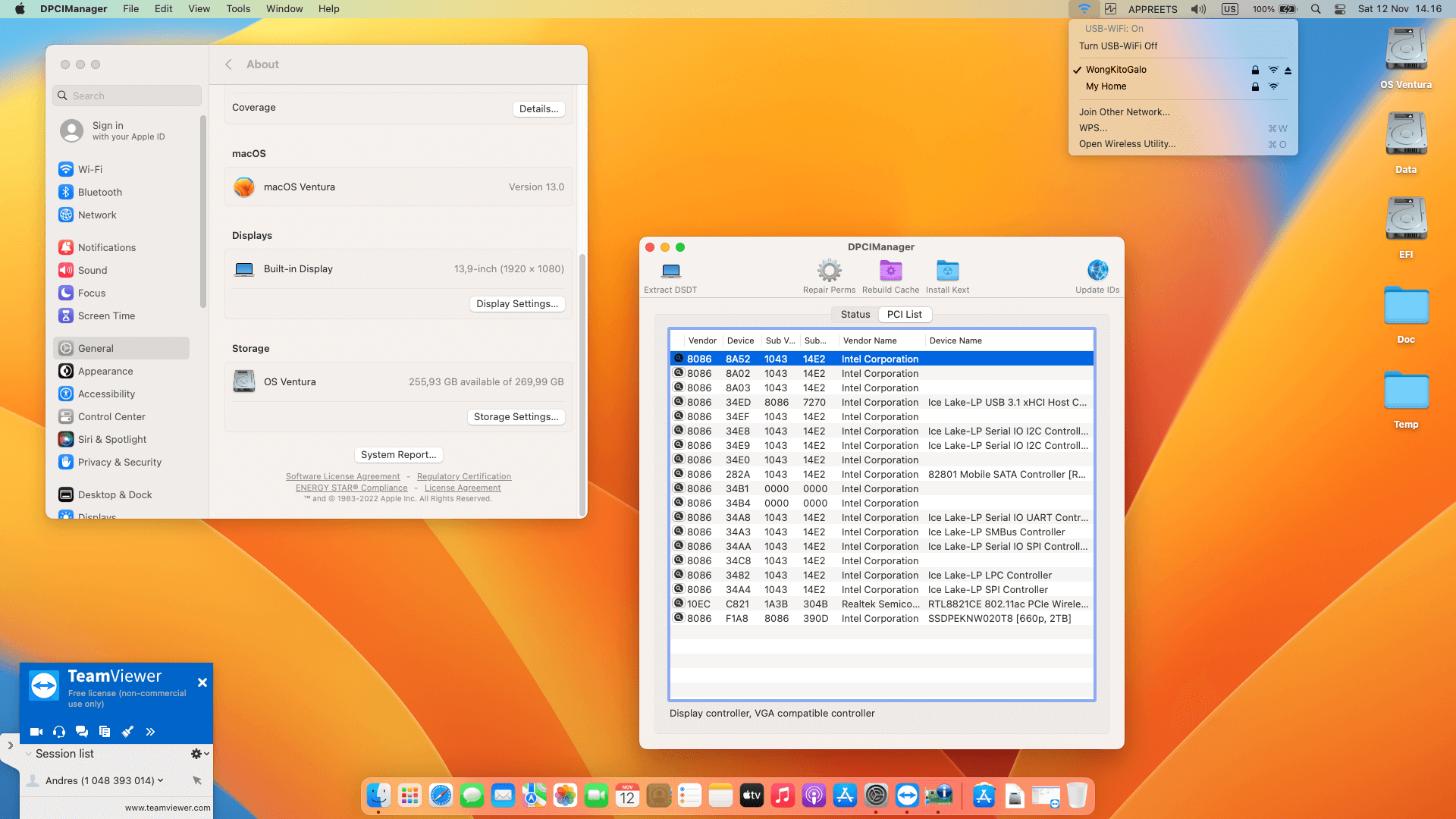Open the File menu in menu bar

pos(131,9)
